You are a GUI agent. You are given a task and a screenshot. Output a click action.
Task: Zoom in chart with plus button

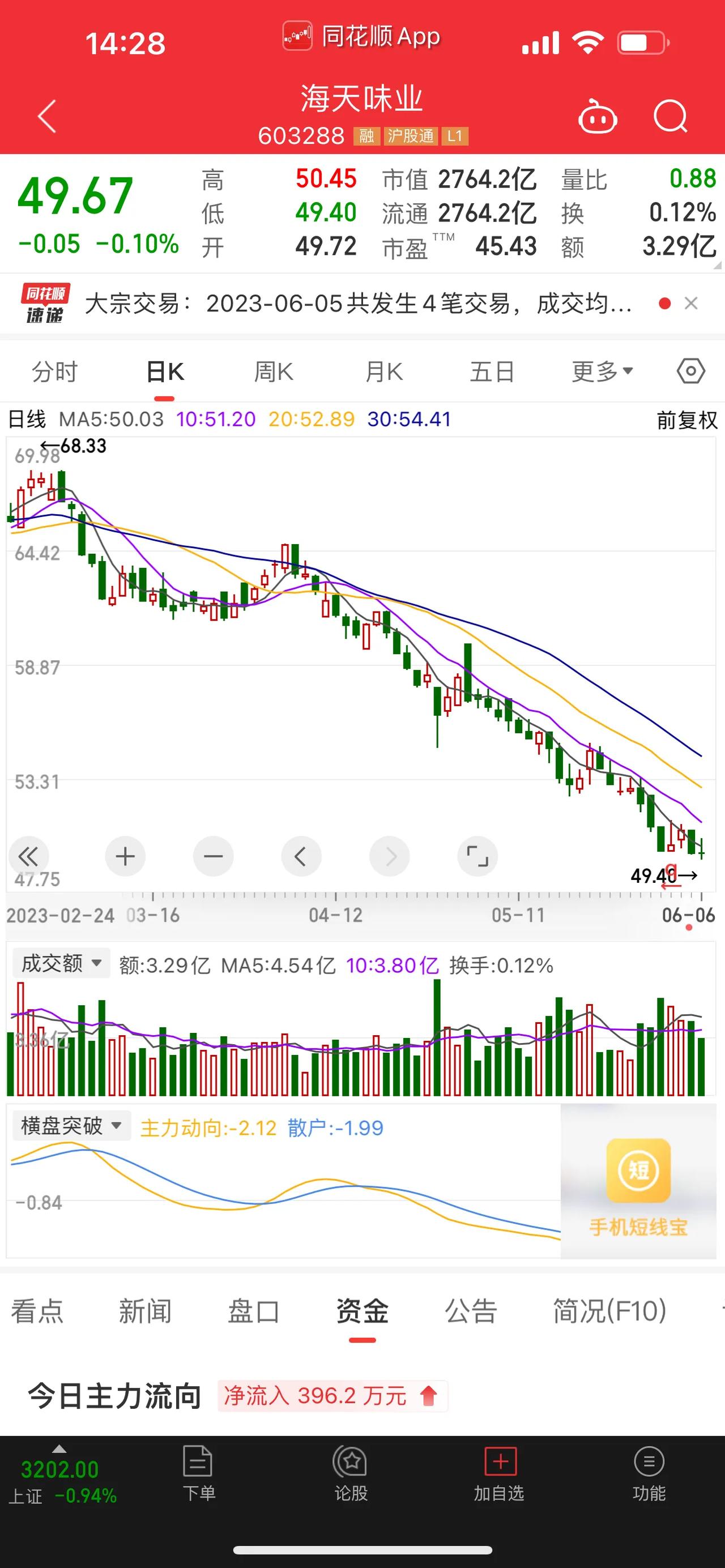125,856
